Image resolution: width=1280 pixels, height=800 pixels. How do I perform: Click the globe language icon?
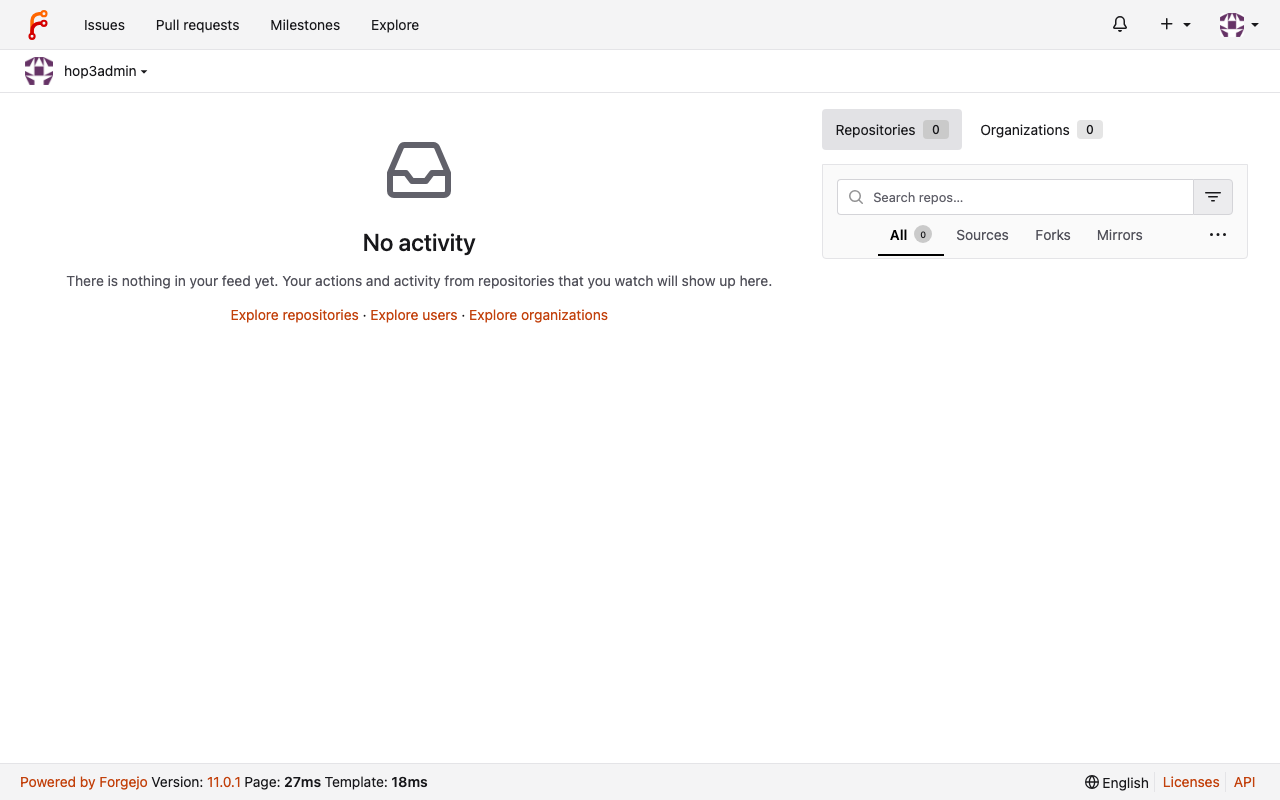tap(1092, 782)
